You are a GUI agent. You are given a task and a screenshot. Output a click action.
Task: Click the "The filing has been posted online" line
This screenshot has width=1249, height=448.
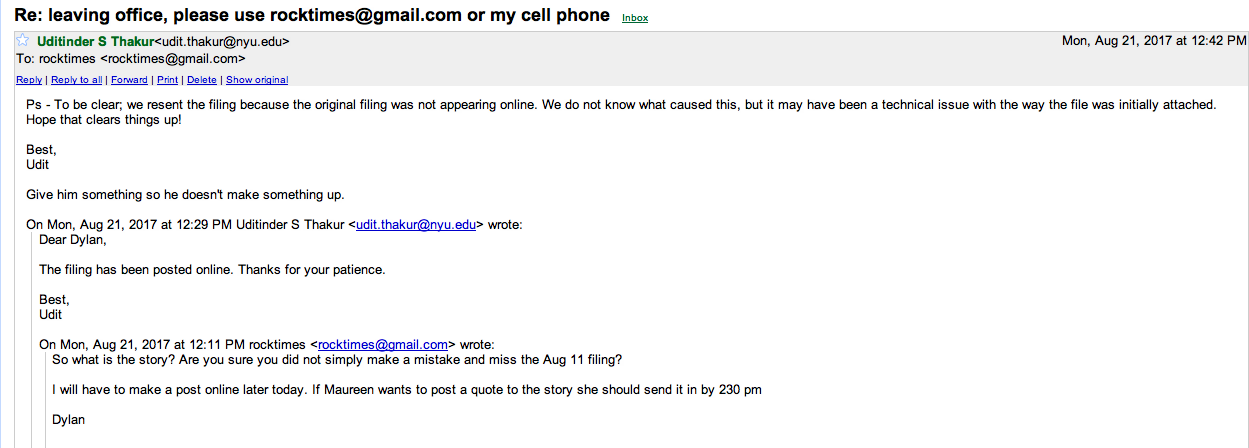(x=212, y=270)
